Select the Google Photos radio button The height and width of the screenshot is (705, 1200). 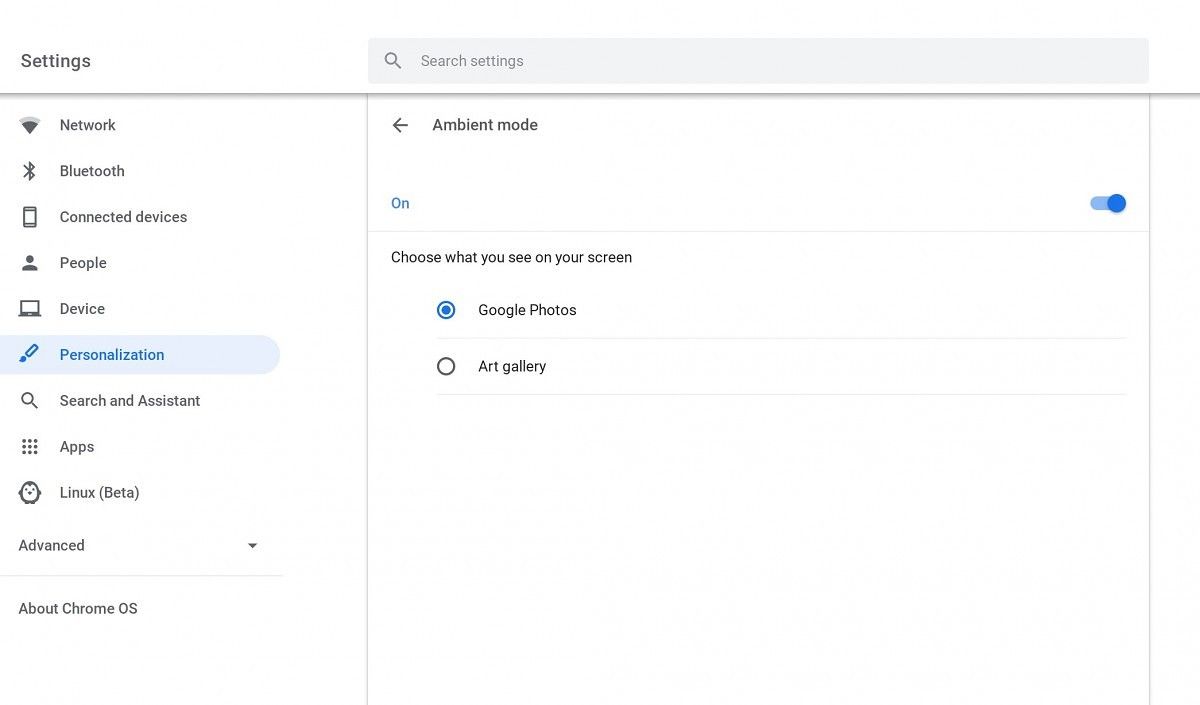(x=446, y=310)
